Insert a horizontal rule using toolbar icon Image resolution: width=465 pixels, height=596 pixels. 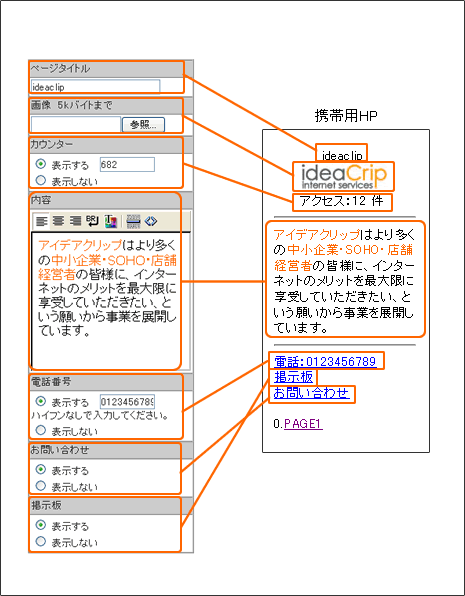(133, 221)
